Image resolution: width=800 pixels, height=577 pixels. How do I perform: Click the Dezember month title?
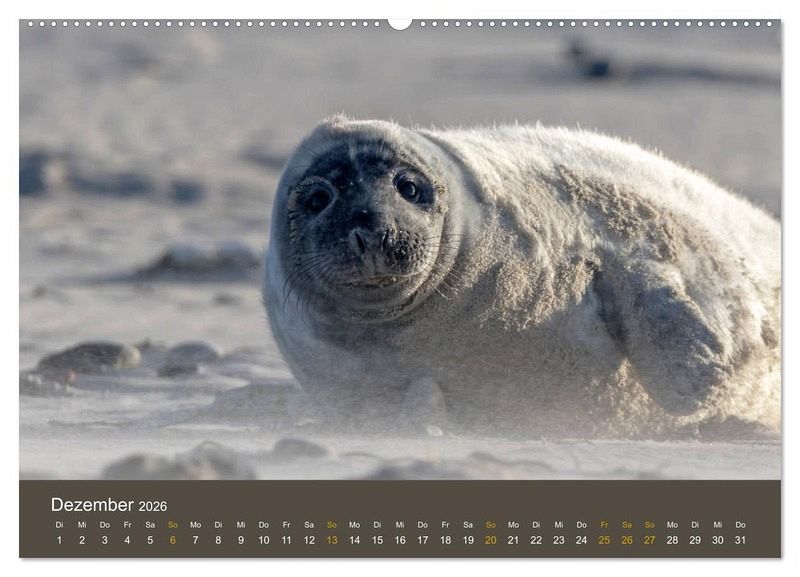[x=92, y=505]
